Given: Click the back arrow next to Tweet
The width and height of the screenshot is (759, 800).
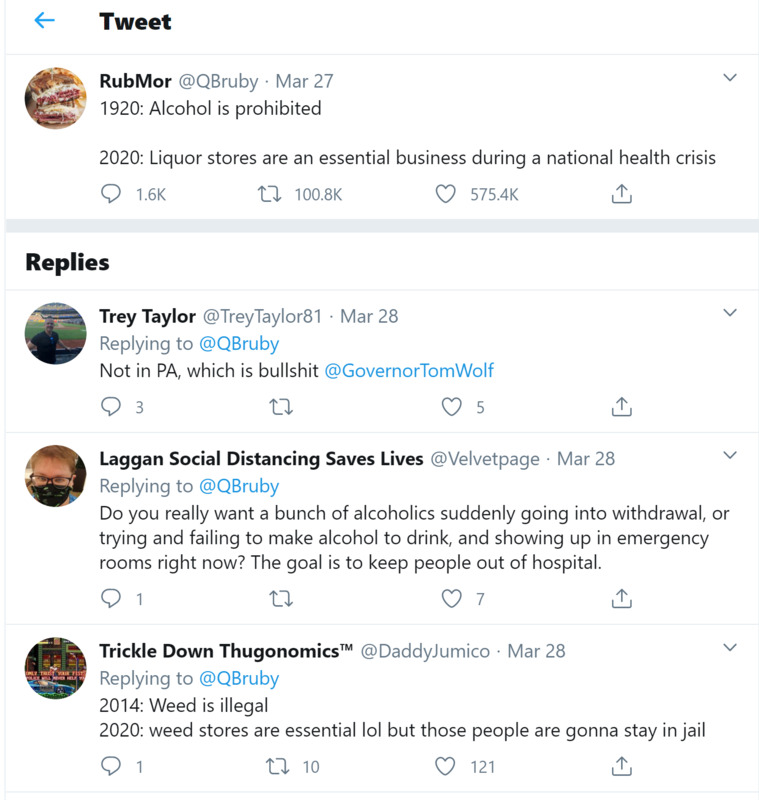Looking at the screenshot, I should pyautogui.click(x=44, y=21).
